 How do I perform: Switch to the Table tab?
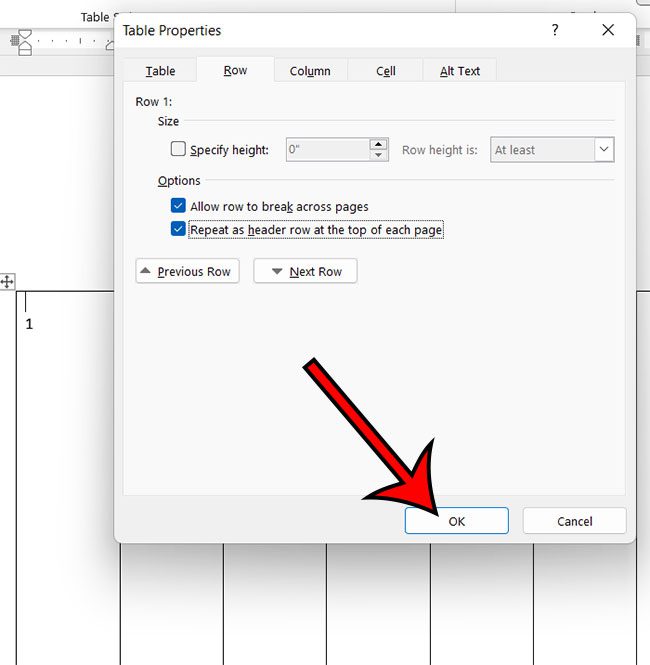160,71
